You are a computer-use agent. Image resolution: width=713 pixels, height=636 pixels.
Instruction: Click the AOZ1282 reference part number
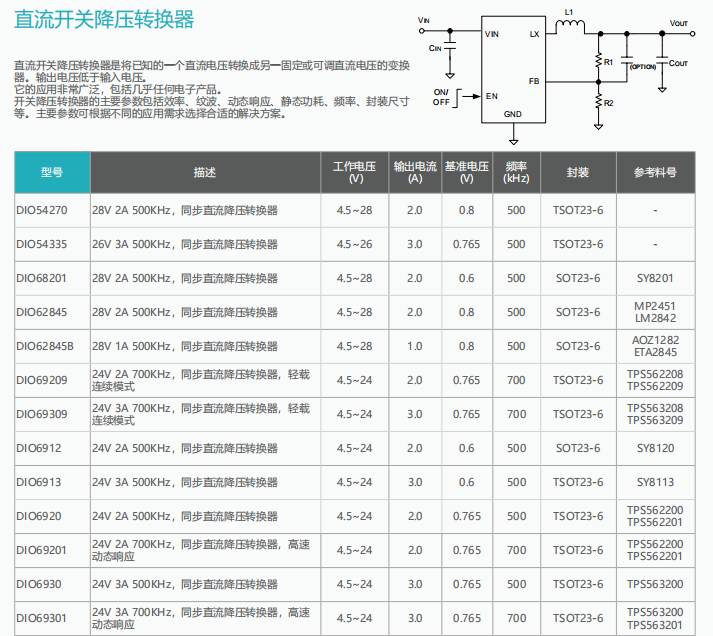654,340
